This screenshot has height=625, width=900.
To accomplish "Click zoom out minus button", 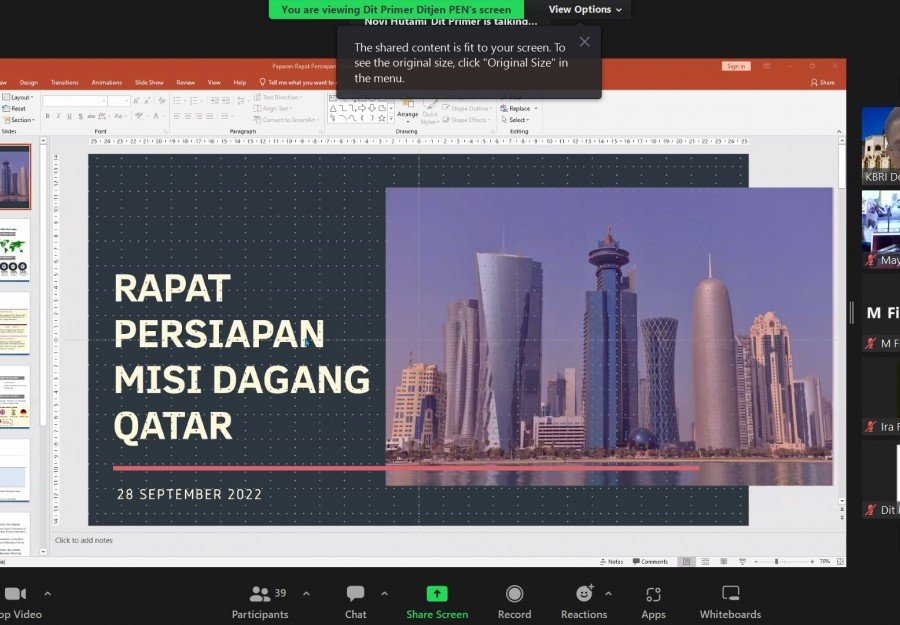I will [755, 561].
